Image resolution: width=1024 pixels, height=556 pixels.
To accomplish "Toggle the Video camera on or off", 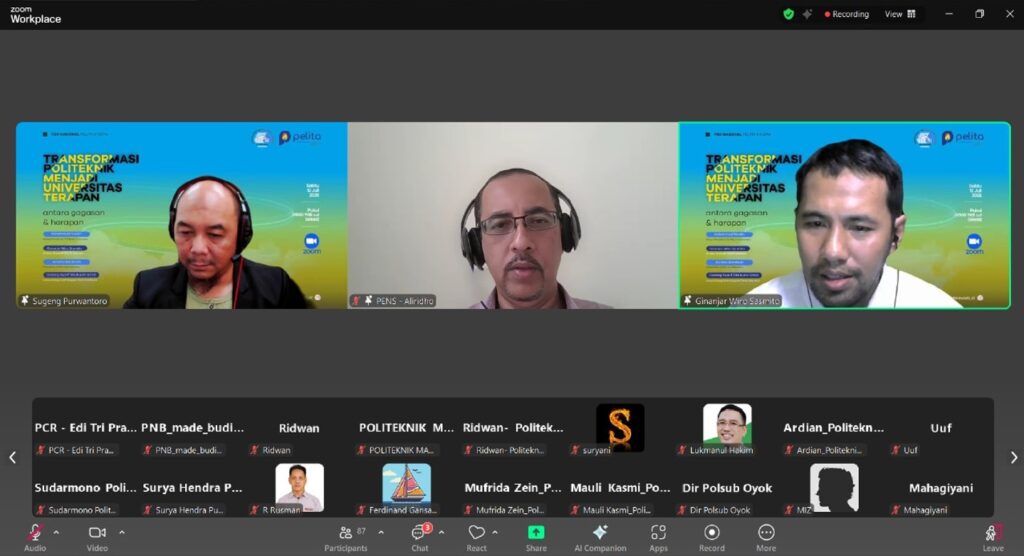I will coord(97,535).
